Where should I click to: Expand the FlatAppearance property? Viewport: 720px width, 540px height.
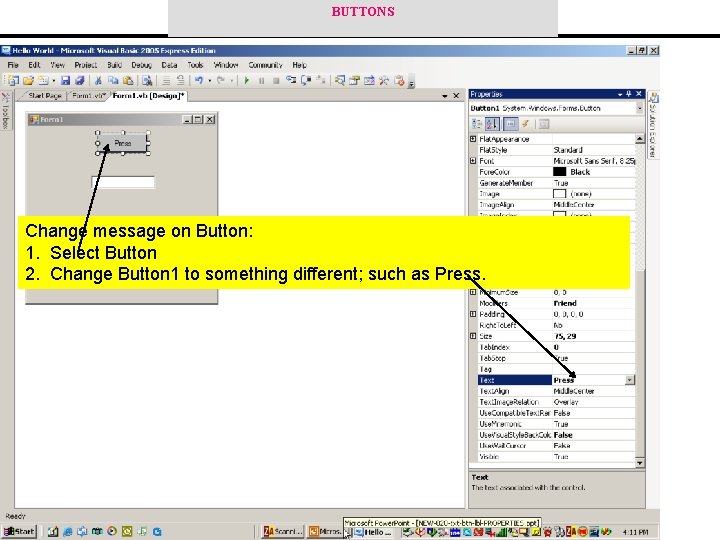[x=473, y=139]
